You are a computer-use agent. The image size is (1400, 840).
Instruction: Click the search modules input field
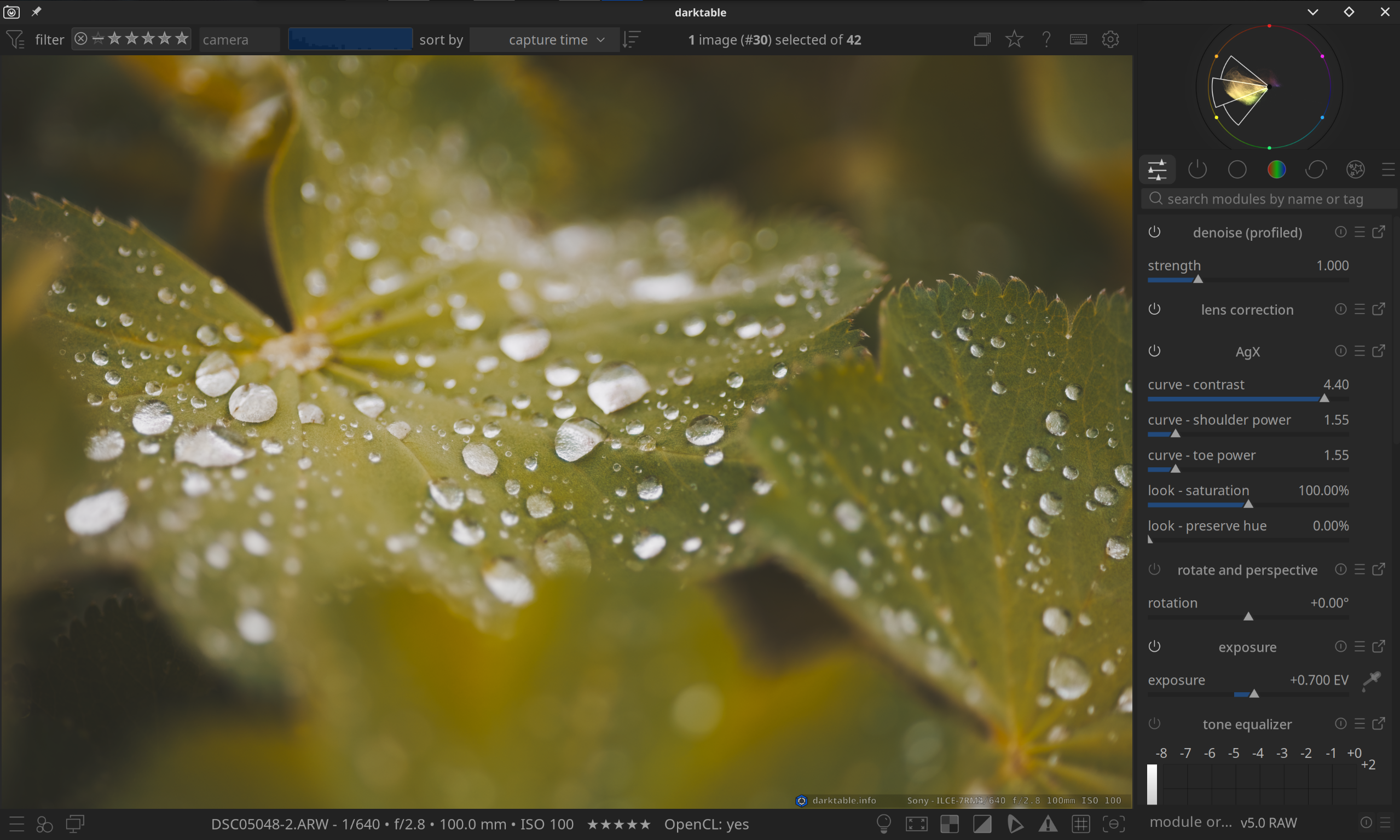(1268, 199)
